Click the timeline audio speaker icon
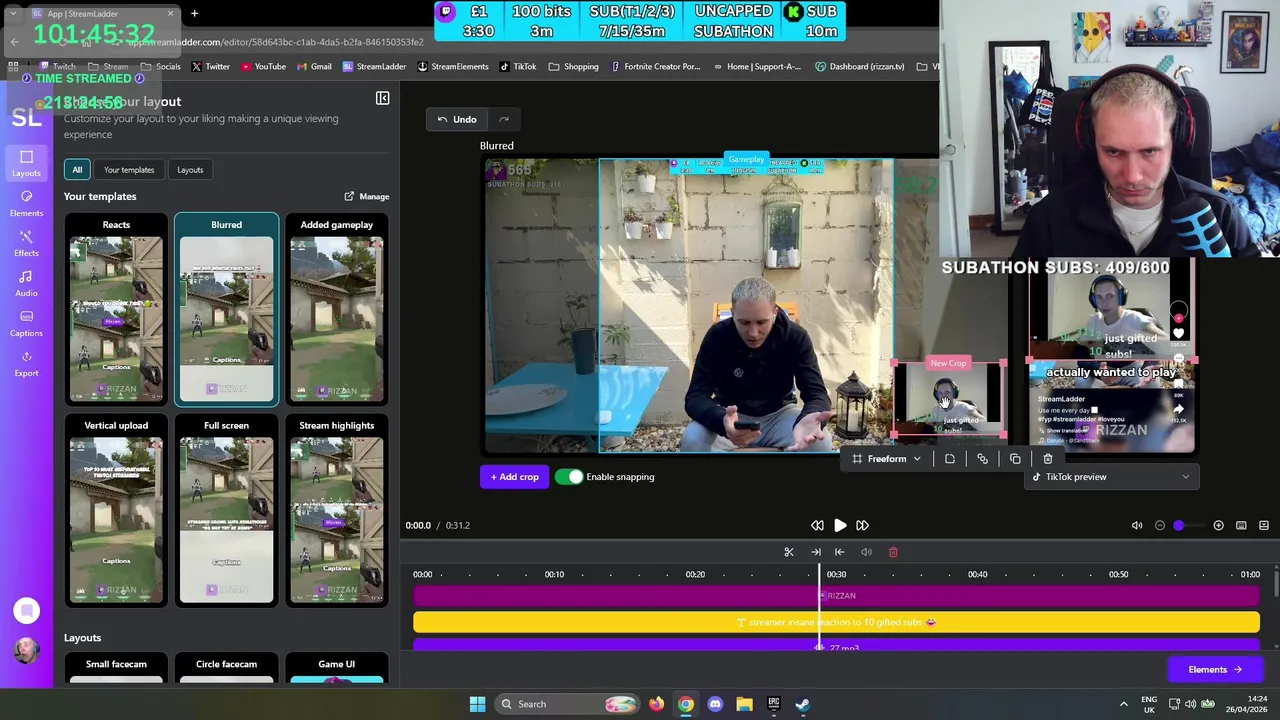1280x720 pixels. click(866, 552)
